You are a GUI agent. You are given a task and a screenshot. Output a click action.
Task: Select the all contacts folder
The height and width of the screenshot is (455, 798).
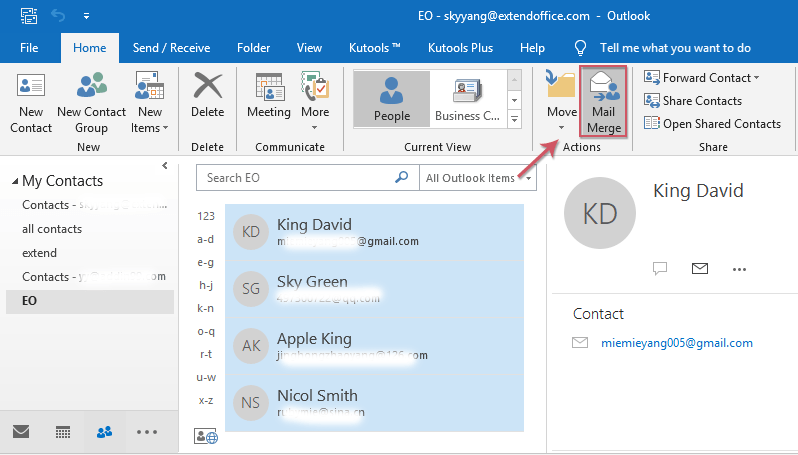(52, 229)
